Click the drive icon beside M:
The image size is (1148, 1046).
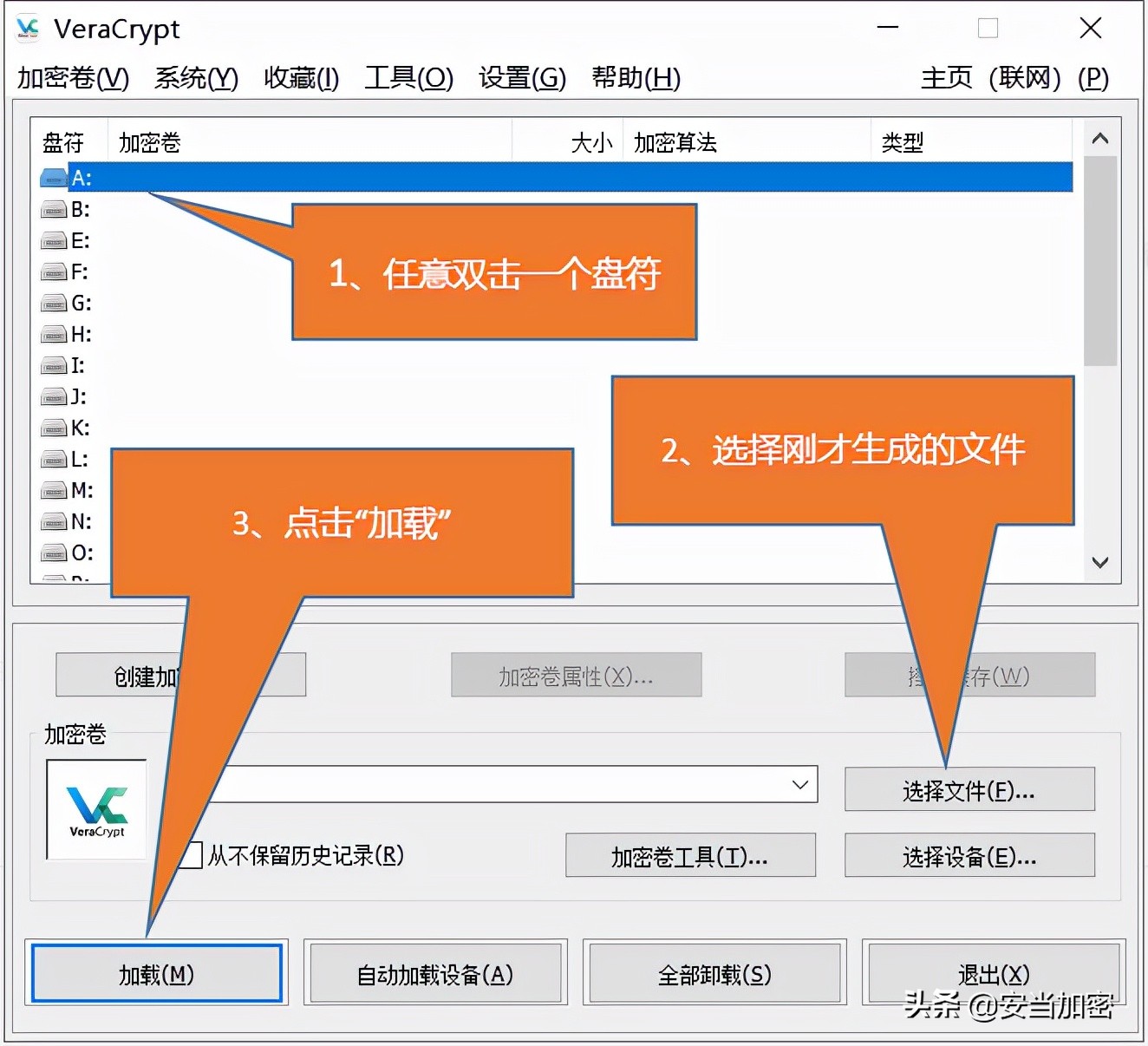point(53,490)
